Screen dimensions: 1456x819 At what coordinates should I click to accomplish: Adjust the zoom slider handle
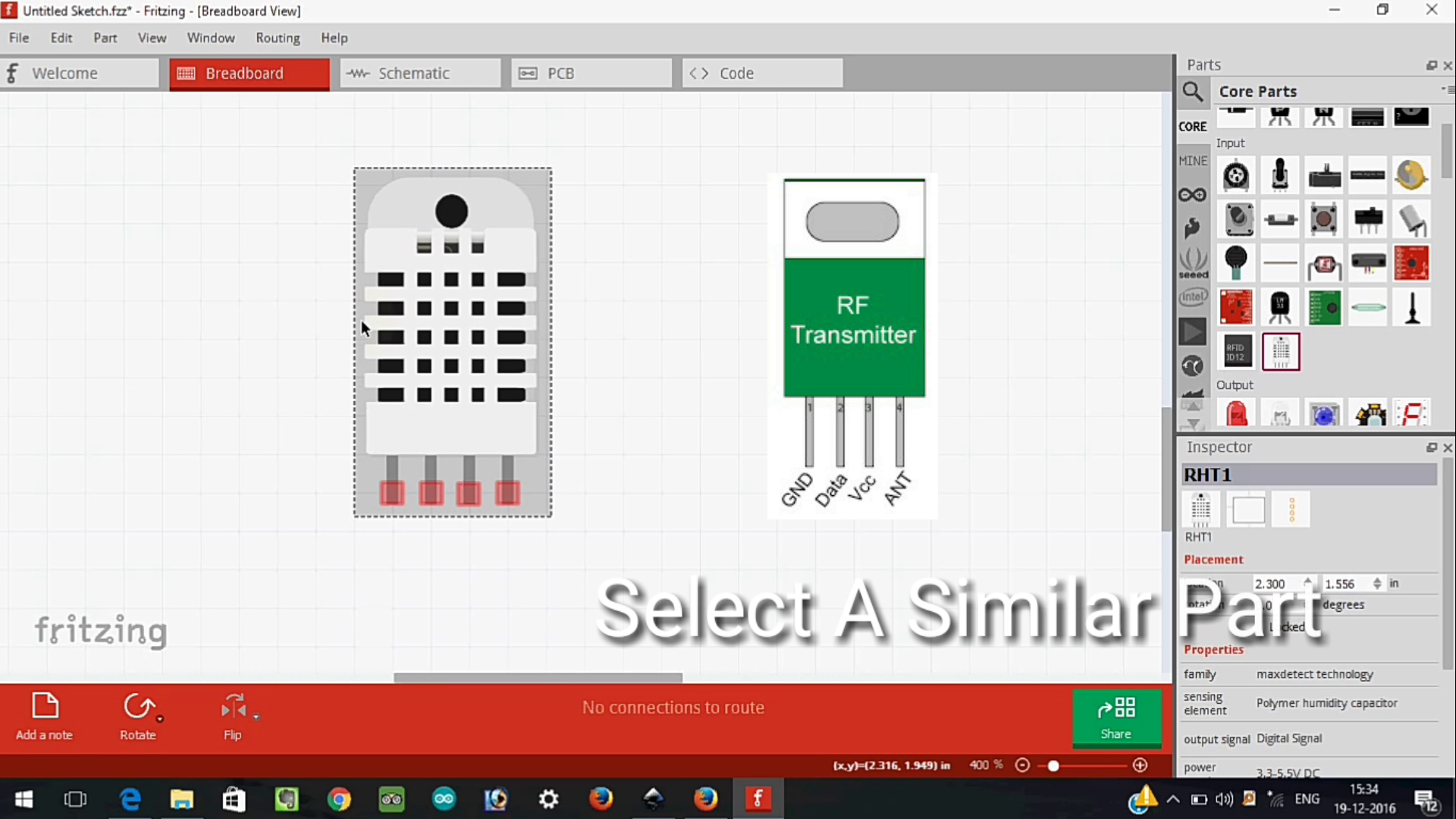[x=1053, y=766]
